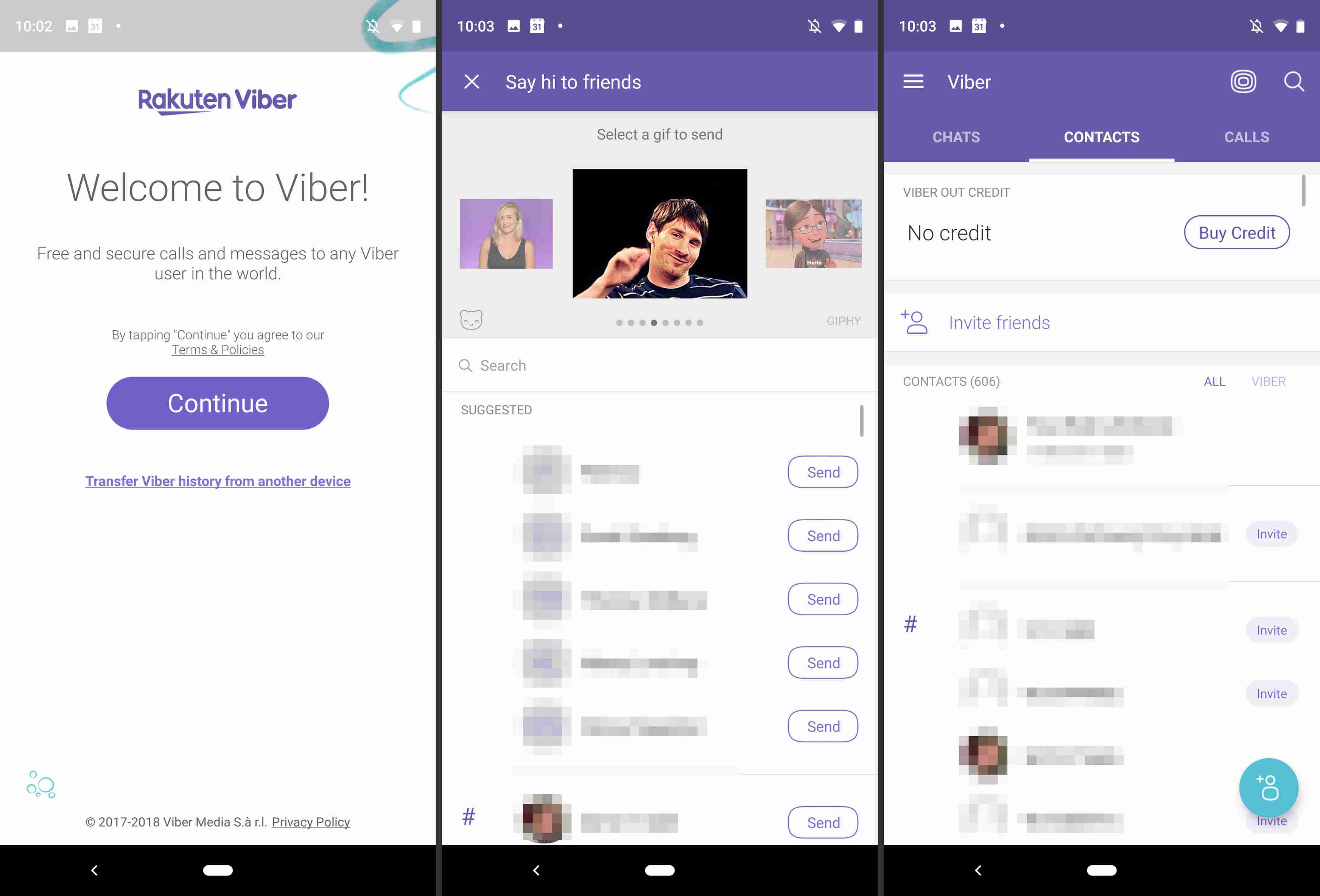This screenshot has width=1320, height=896.
Task: Switch to the CHATS tab
Action: 956,137
